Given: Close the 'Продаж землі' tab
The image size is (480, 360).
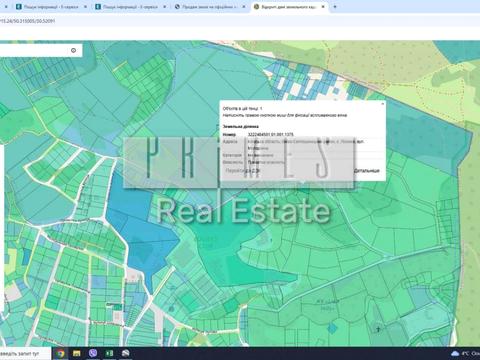Looking at the screenshot, I should tap(244, 6).
